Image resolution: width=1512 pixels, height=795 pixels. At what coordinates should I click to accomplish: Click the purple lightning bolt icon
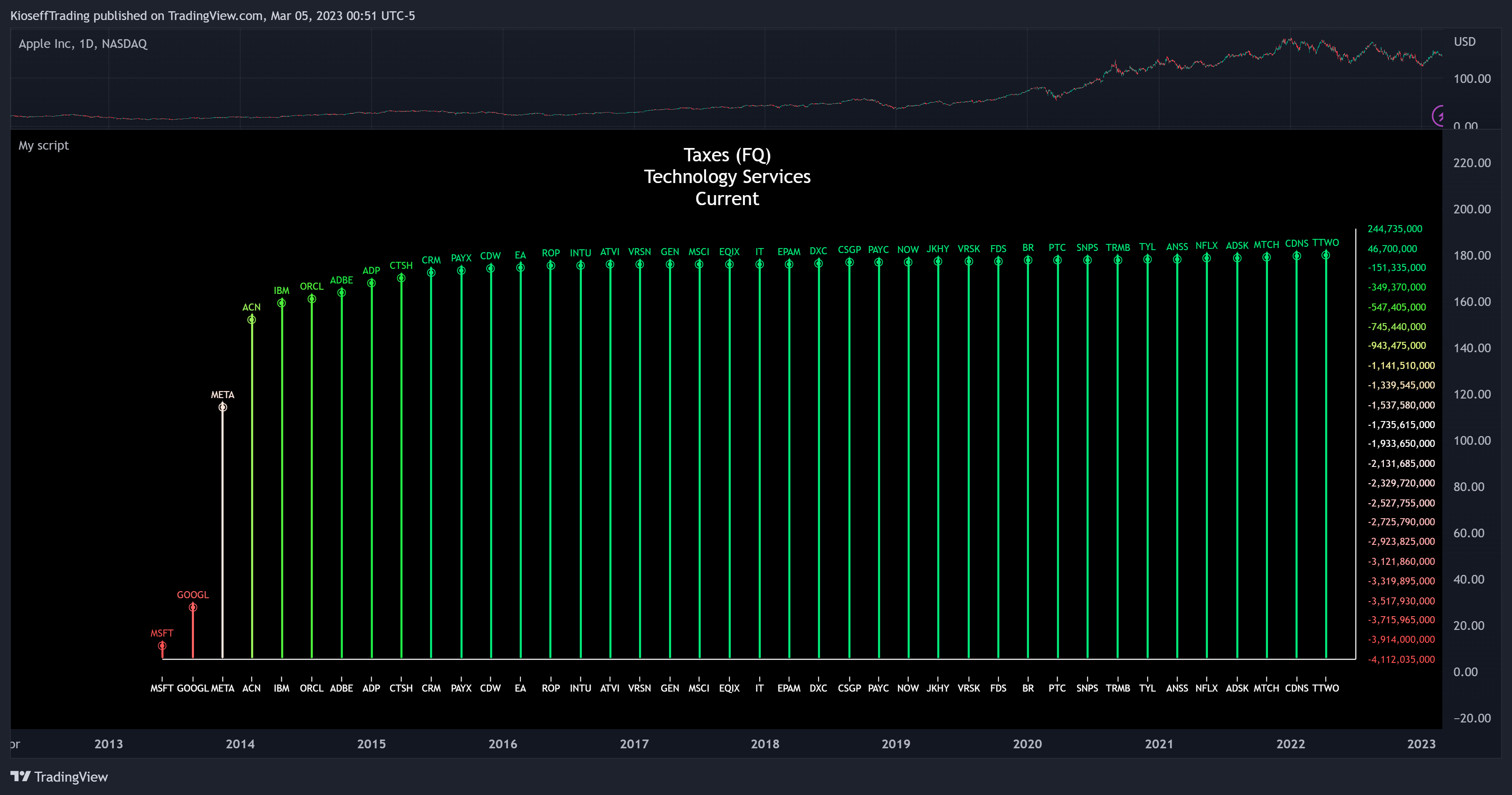(x=1437, y=115)
